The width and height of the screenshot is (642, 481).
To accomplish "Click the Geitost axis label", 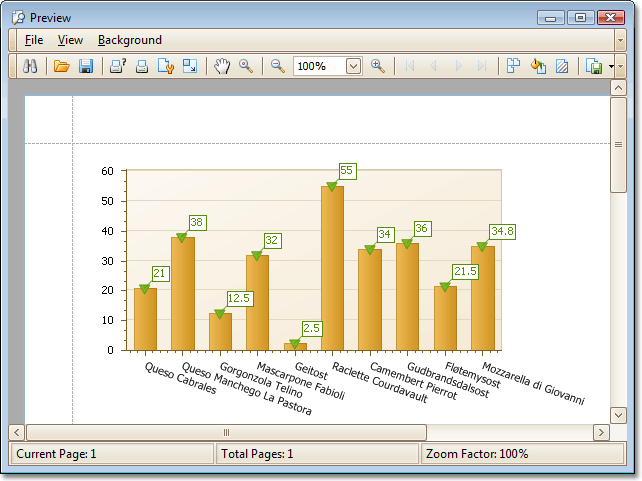I will (x=312, y=370).
